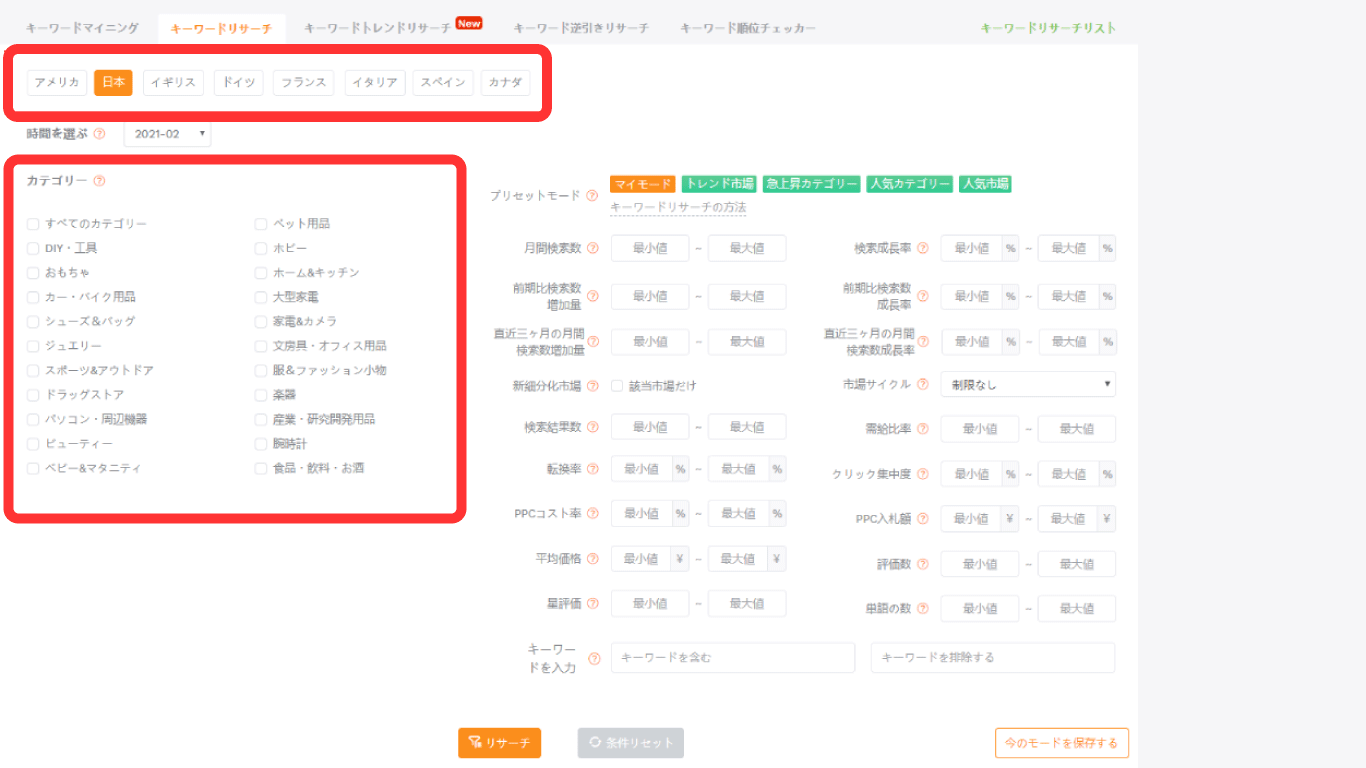Click help icon beside プリセットモード
1366x768 pixels.
click(592, 196)
